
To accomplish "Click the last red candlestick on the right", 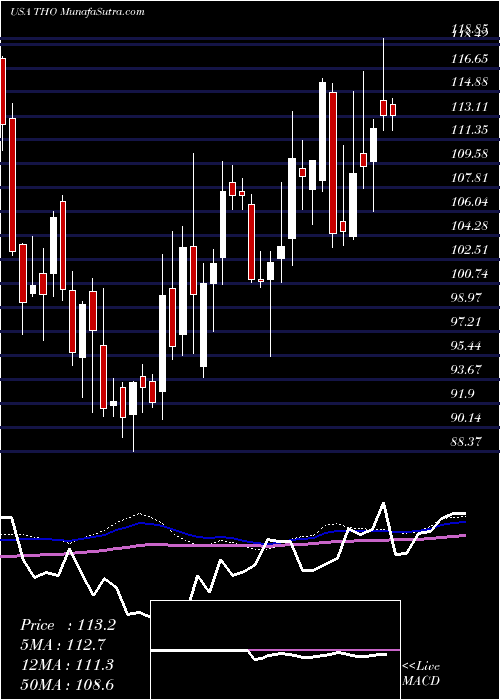I will pyautogui.click(x=393, y=110).
